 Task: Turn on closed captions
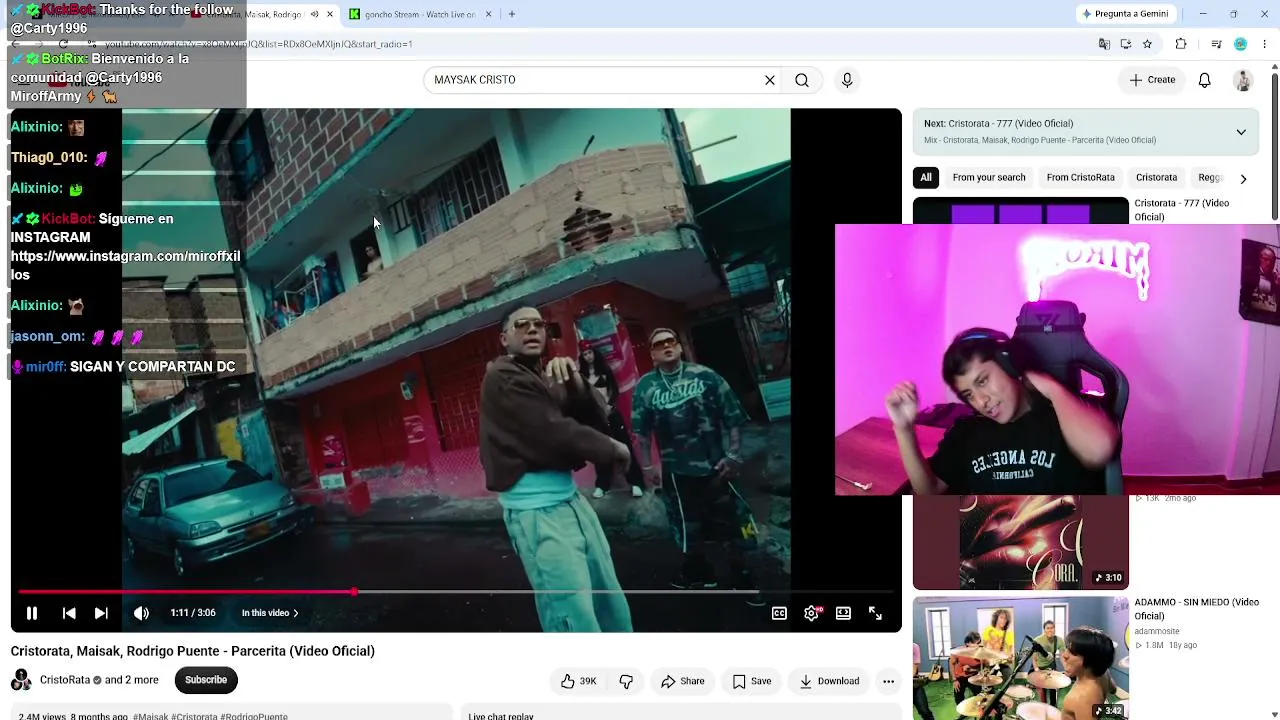[x=779, y=613]
